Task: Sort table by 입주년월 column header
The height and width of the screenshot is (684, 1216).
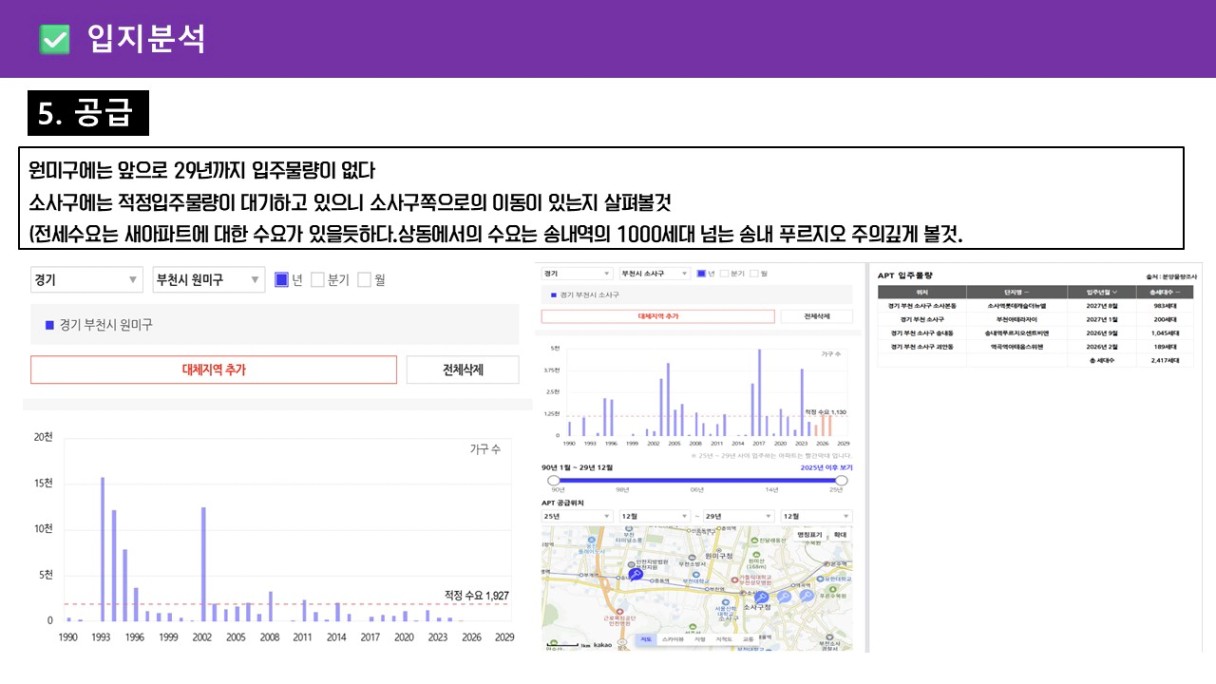Action: coord(1102,292)
